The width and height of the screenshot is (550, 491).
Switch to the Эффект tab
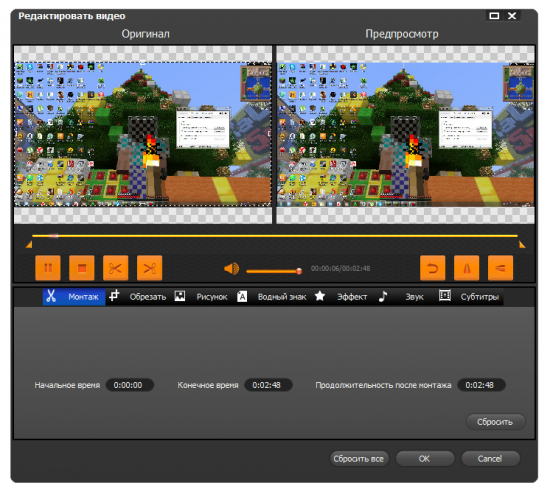click(x=341, y=297)
